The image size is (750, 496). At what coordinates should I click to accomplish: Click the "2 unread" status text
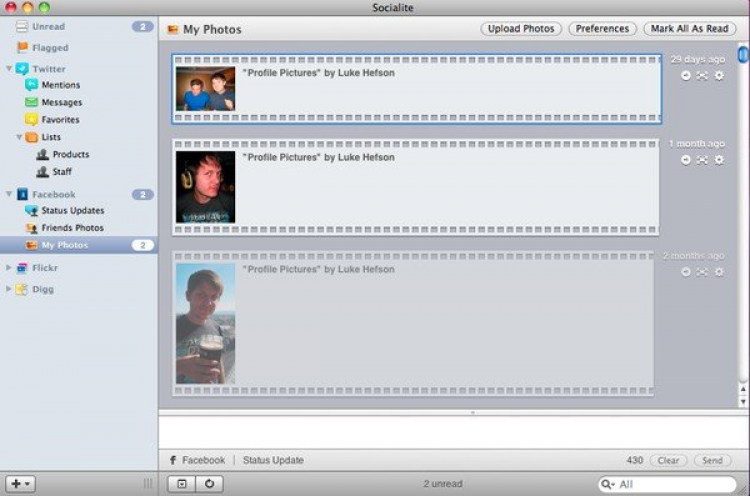point(443,484)
